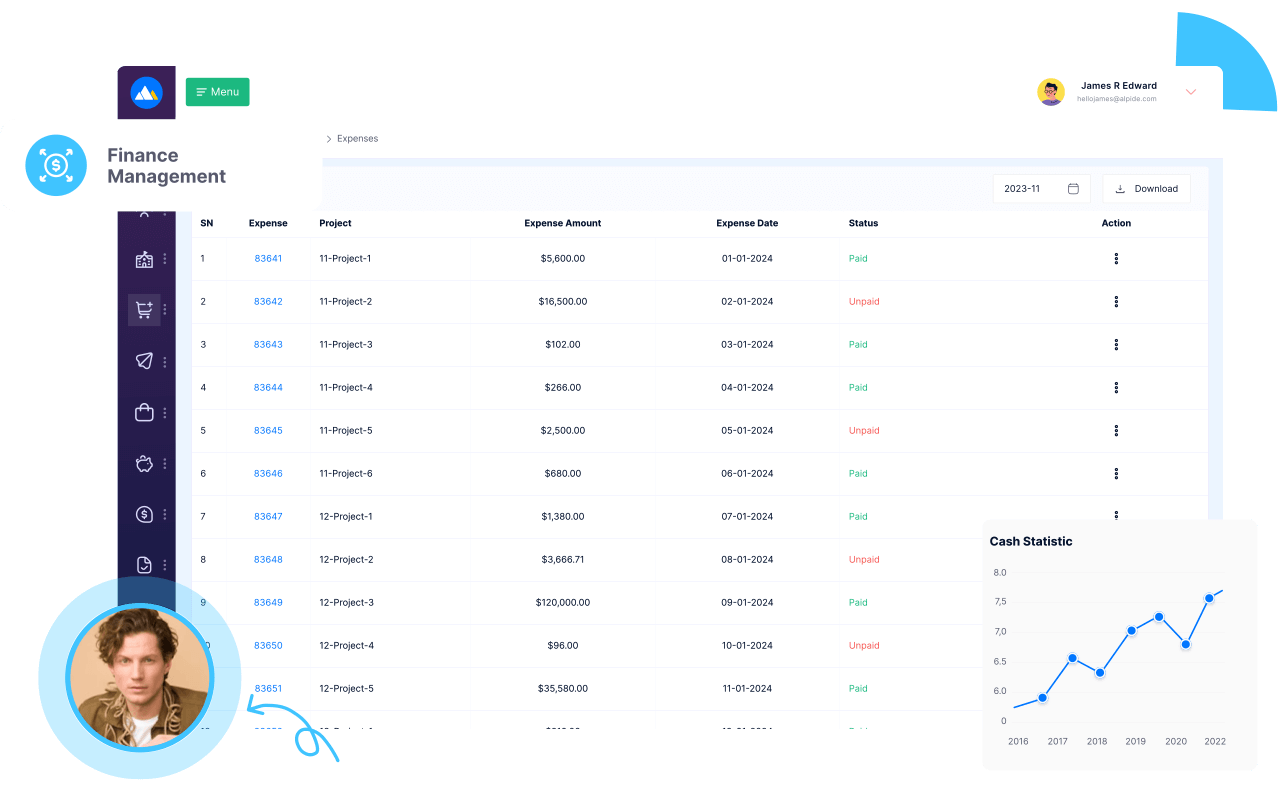Screen dimensions: 1281x788
Task: Open action menu for expense 83645
Action: (1116, 430)
